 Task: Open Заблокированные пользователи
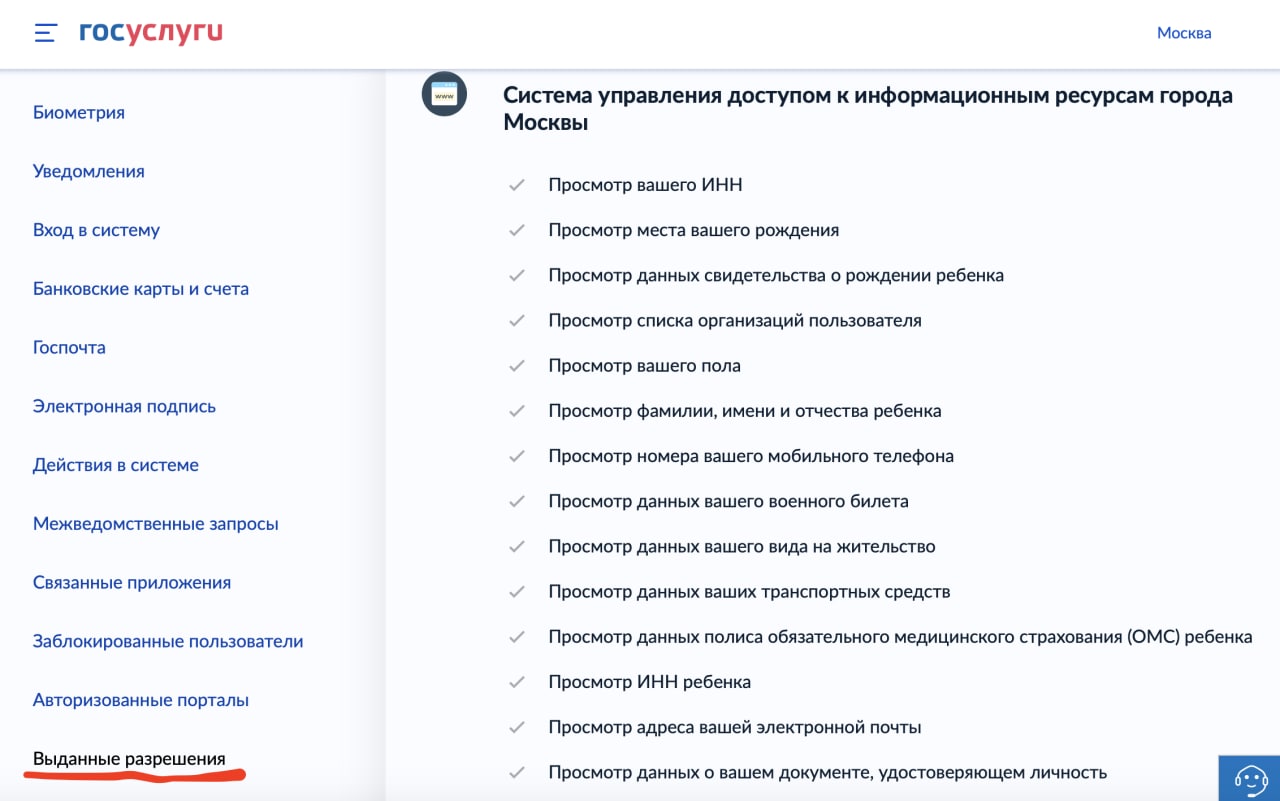(168, 642)
